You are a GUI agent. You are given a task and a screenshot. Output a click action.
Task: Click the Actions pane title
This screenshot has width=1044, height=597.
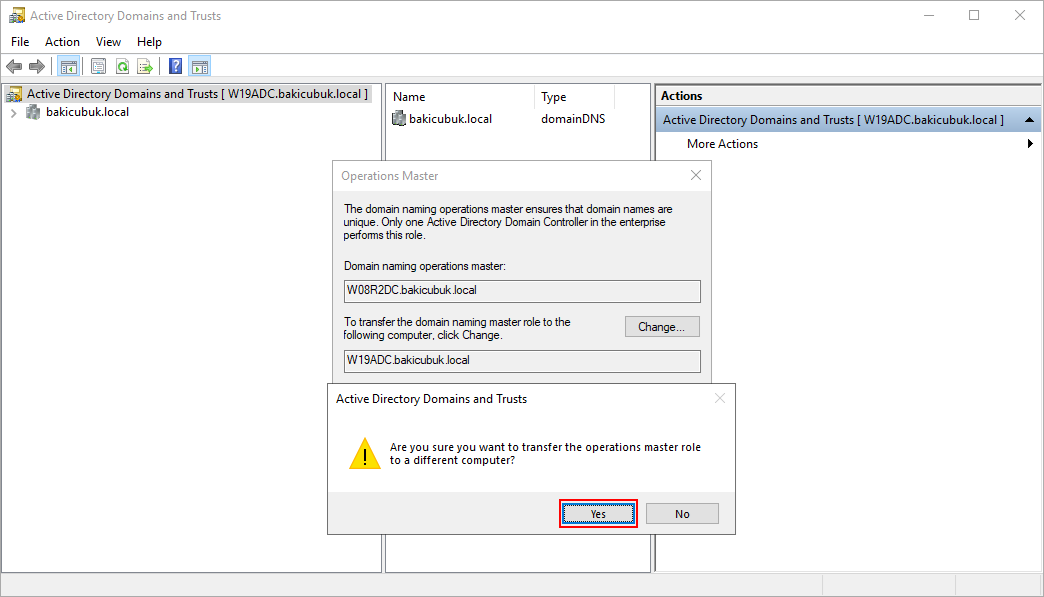tap(681, 96)
